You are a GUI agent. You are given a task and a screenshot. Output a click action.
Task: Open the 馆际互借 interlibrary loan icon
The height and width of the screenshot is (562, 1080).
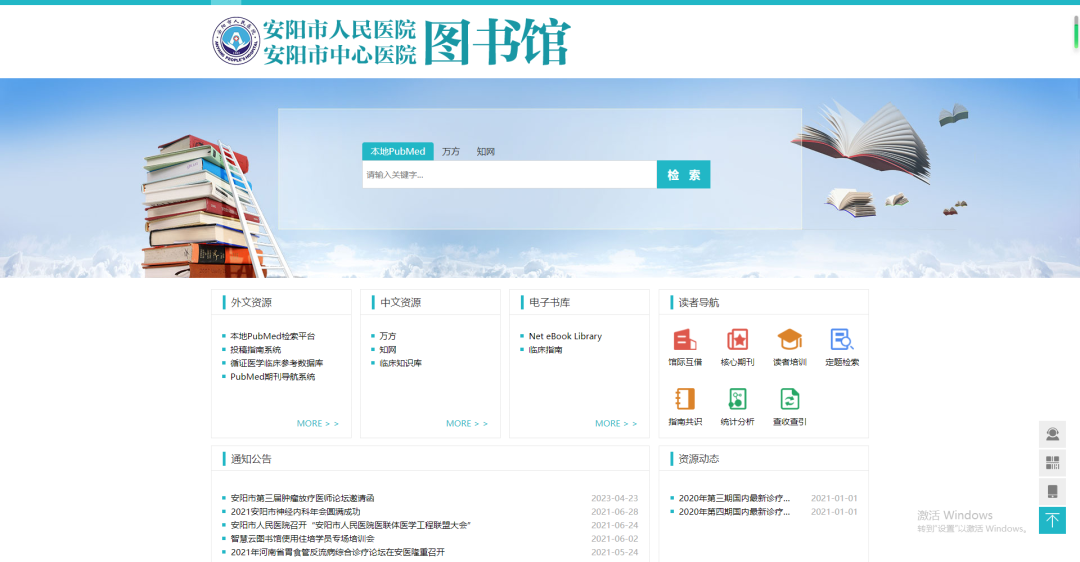point(685,341)
